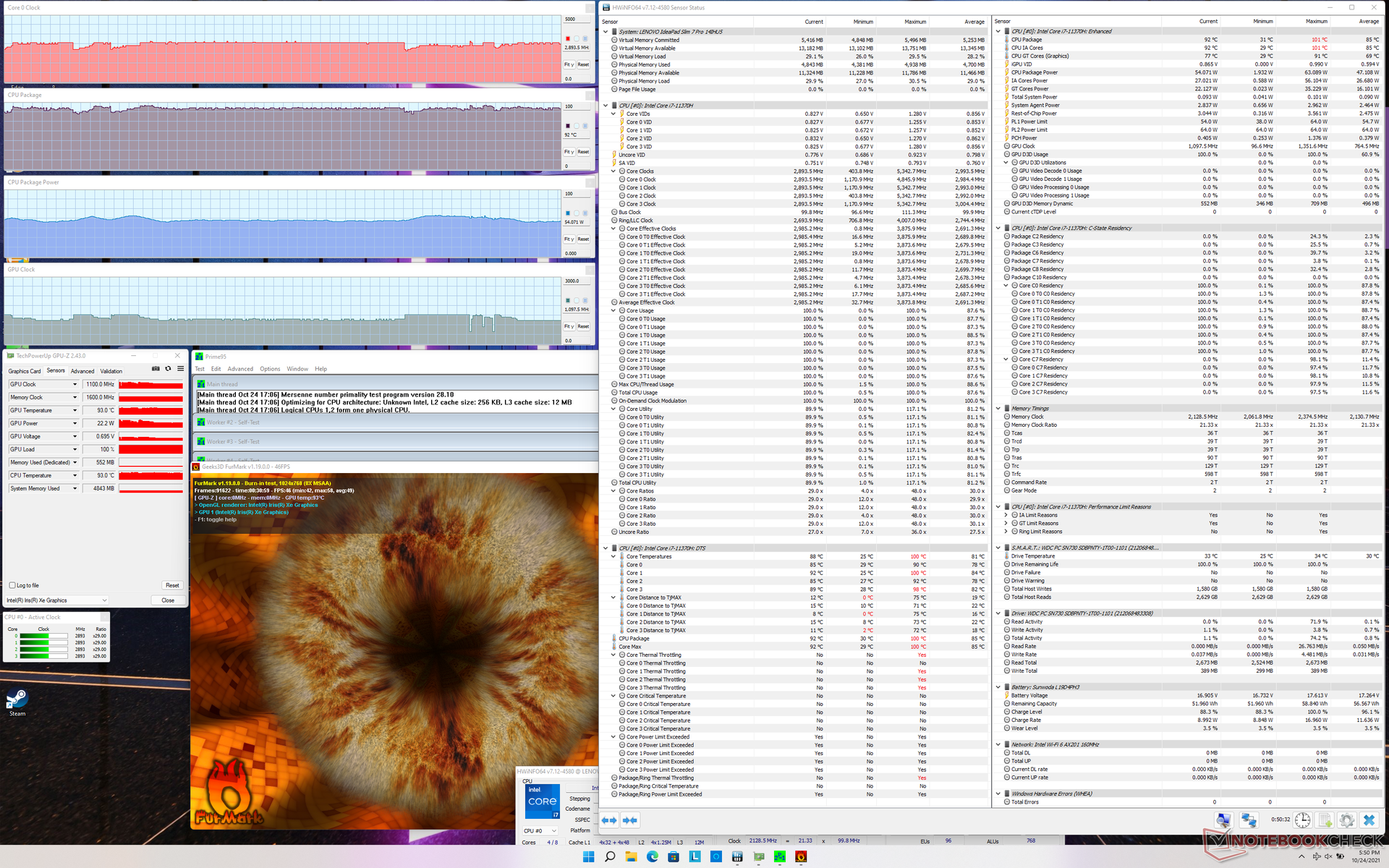Click dark purple swatch on CPU Package graph
Image resolution: width=1389 pixels, height=868 pixels.
coord(568,126)
